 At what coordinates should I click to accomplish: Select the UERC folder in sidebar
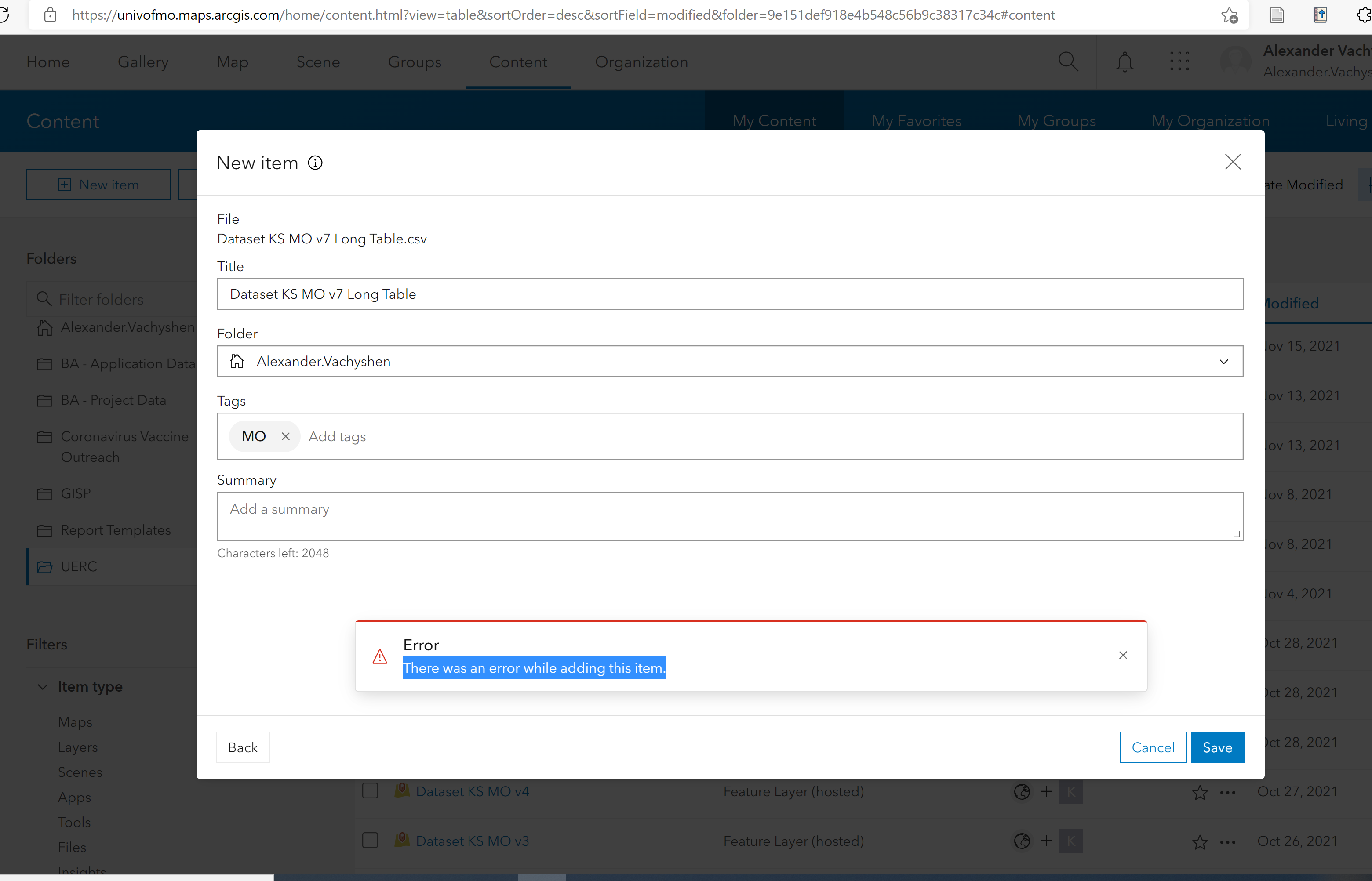[79, 566]
